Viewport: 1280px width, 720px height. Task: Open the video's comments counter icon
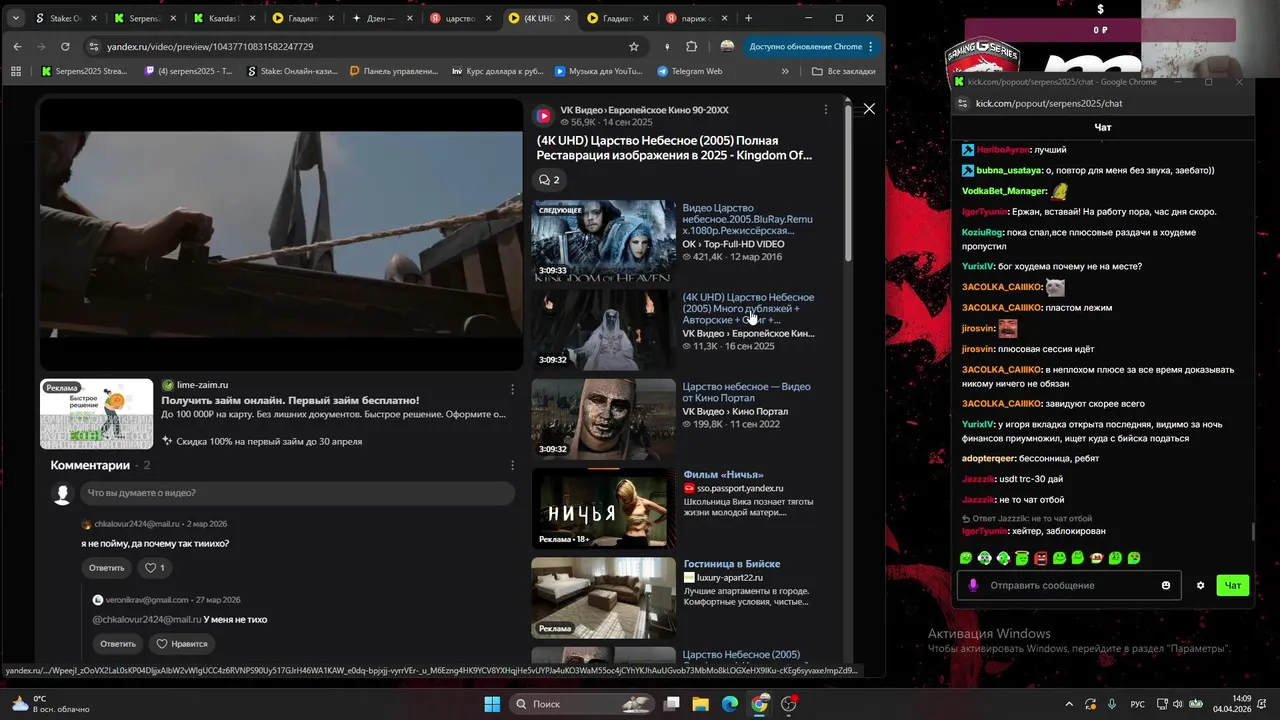click(x=549, y=180)
